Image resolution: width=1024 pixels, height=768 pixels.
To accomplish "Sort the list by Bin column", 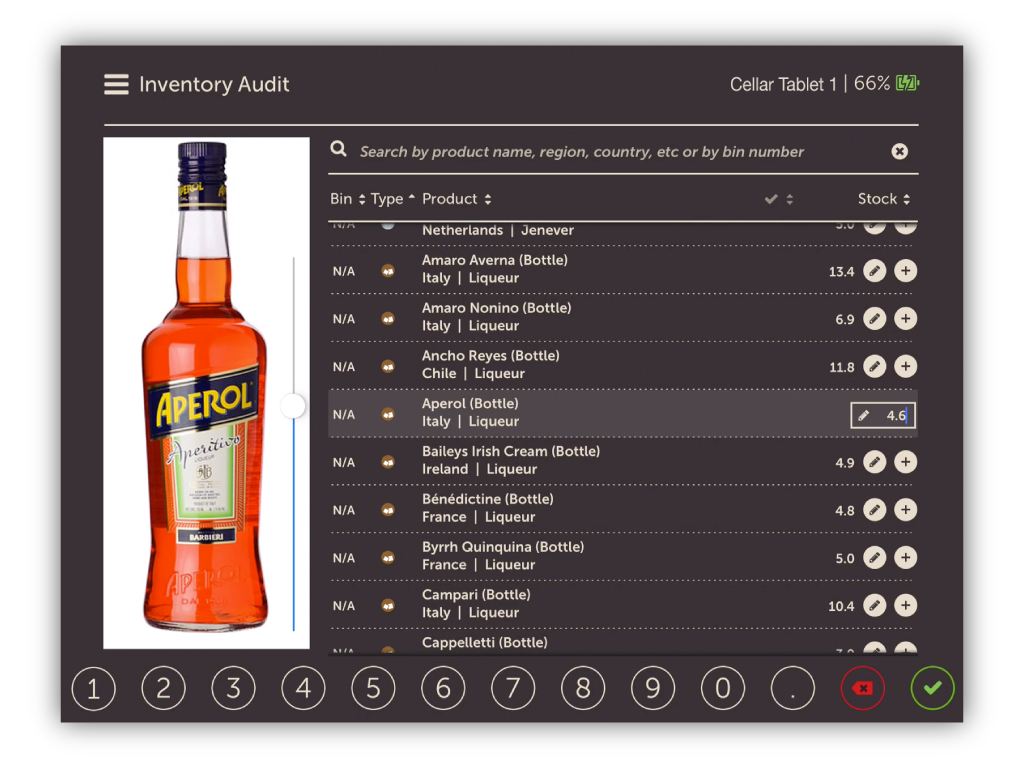I will coord(347,199).
